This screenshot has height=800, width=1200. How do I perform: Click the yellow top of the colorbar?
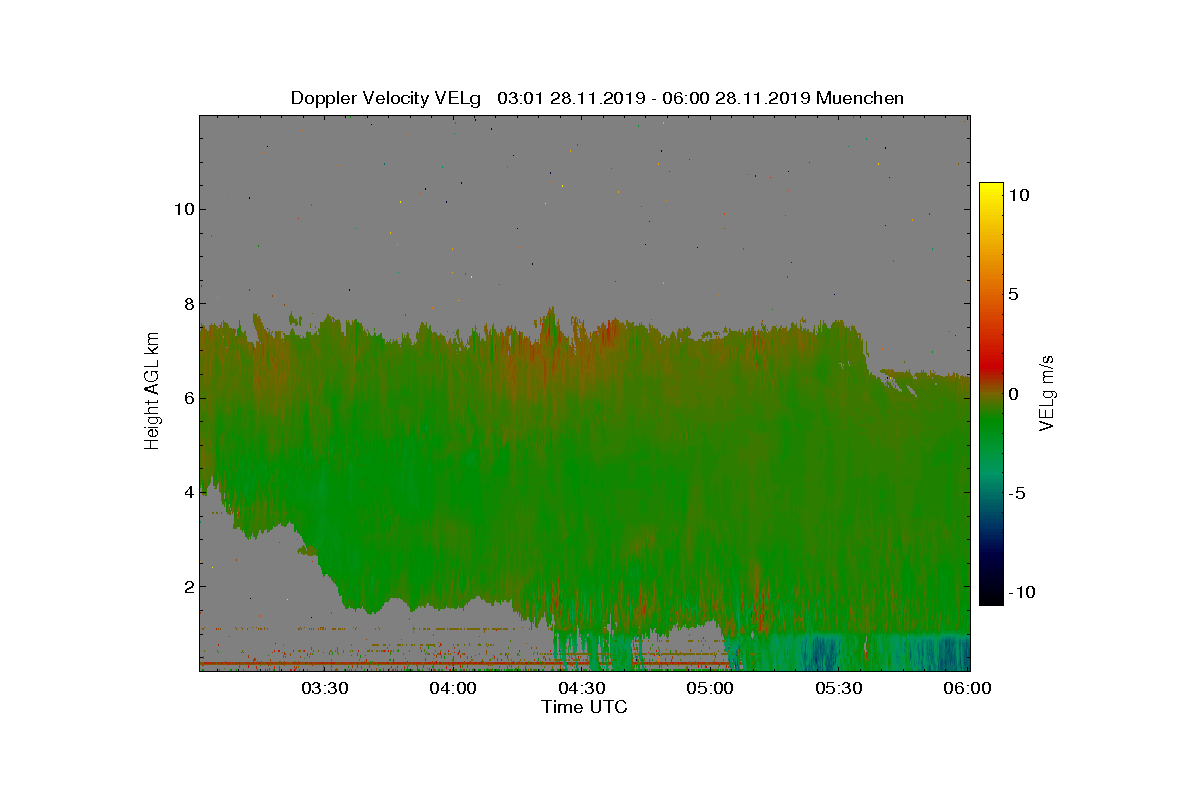click(x=991, y=190)
